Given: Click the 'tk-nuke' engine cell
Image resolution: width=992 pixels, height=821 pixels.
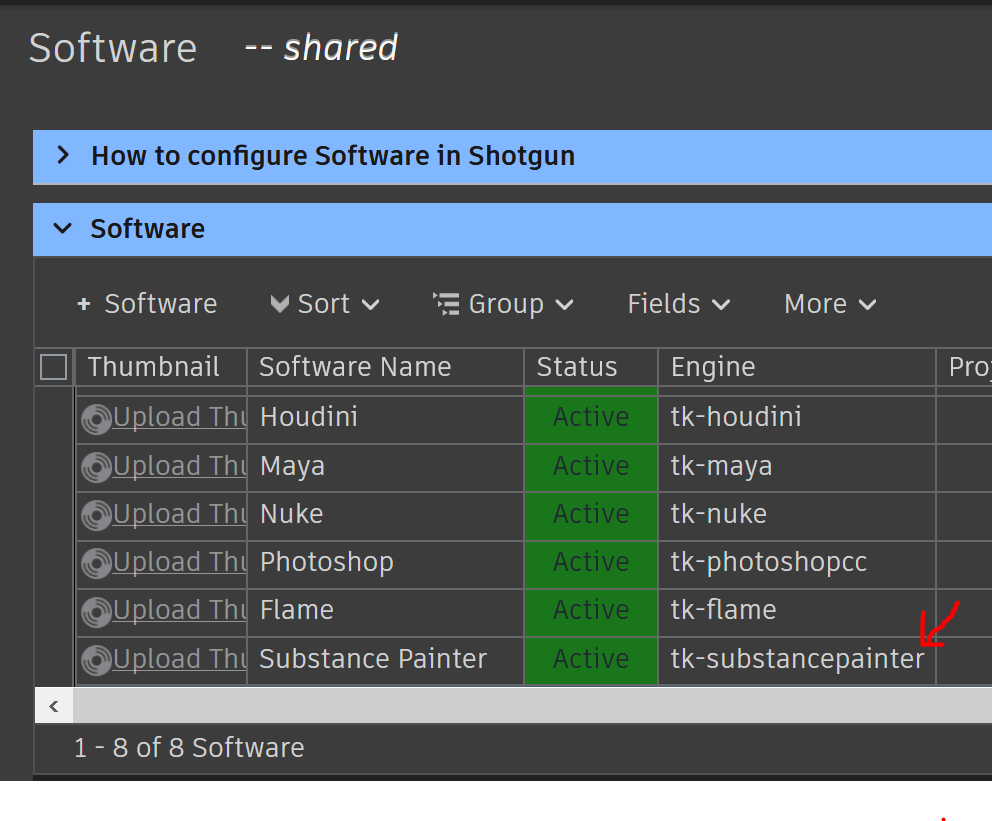Looking at the screenshot, I should 797,516.
